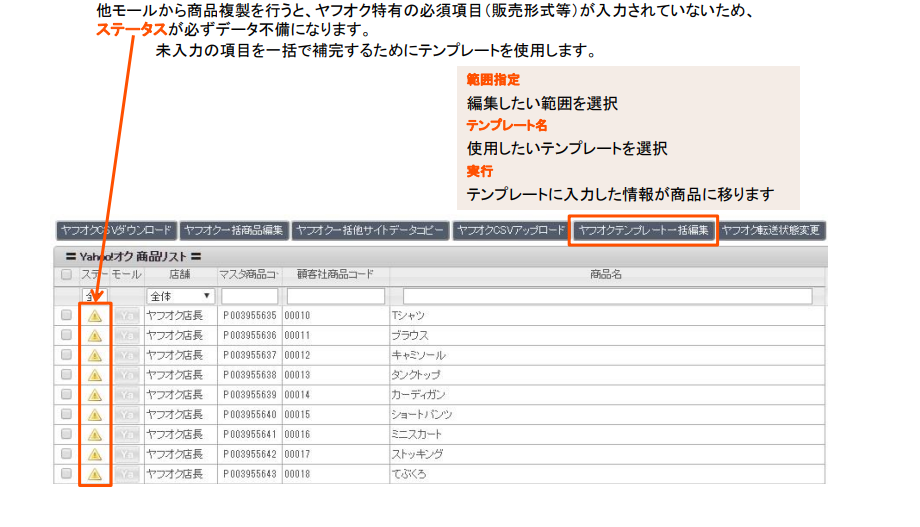
Task: Click ヤフオクCSVアップロード button
Action: pyautogui.click(x=510, y=231)
